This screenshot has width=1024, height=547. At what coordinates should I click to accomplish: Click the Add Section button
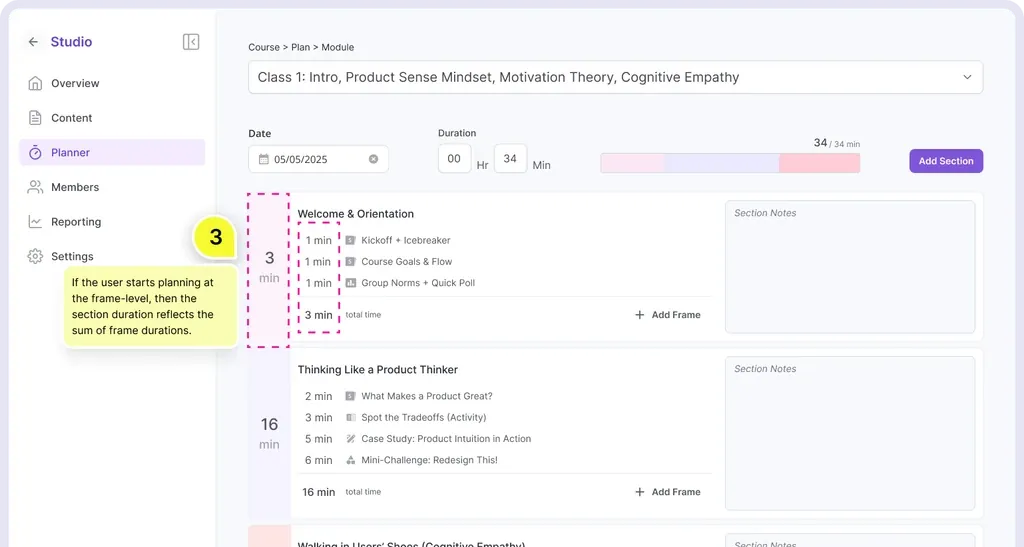pyautogui.click(x=946, y=161)
